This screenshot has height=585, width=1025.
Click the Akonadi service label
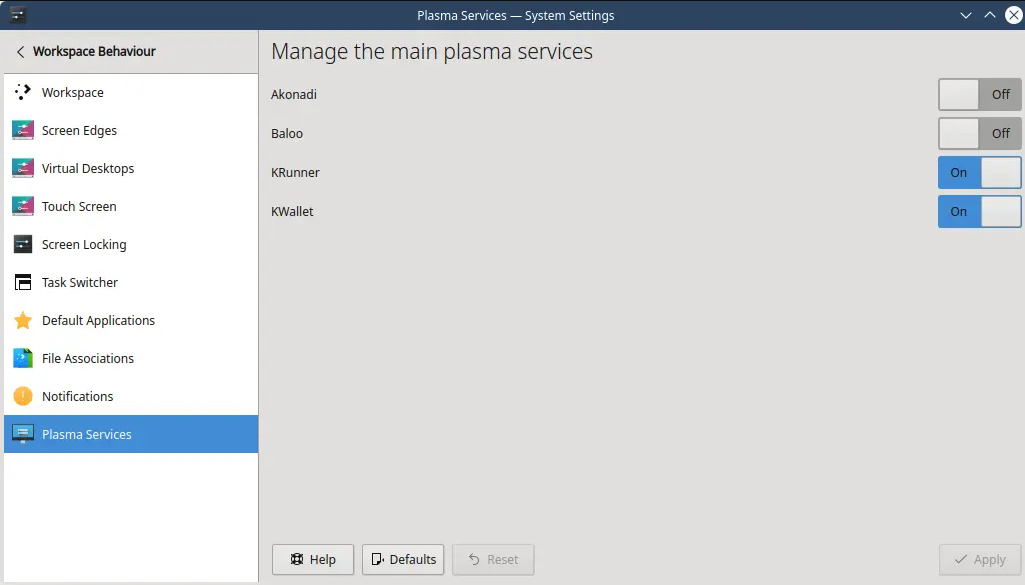pyautogui.click(x=294, y=94)
